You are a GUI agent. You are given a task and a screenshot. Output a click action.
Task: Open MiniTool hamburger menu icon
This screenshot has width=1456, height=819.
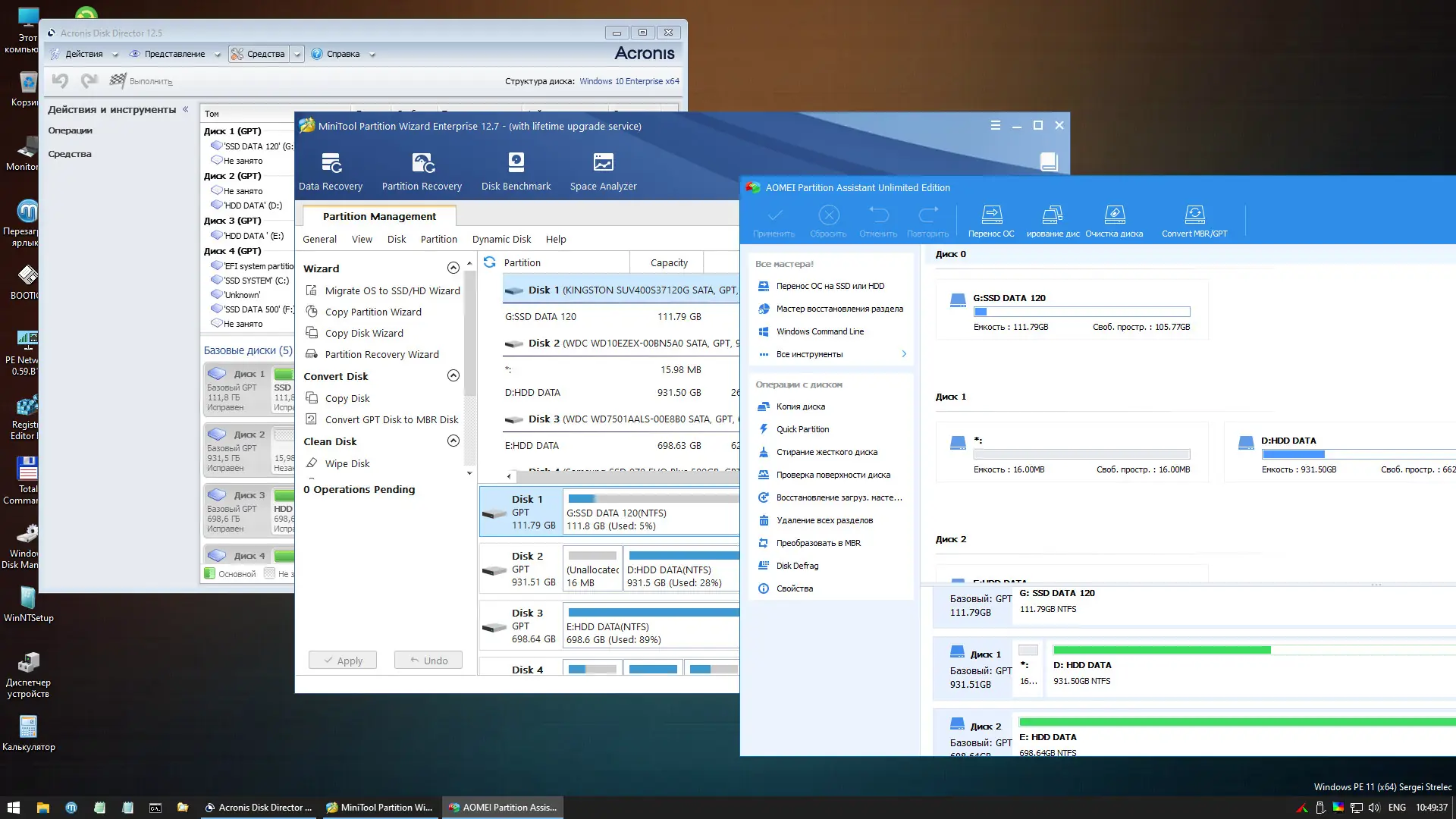pos(995,126)
